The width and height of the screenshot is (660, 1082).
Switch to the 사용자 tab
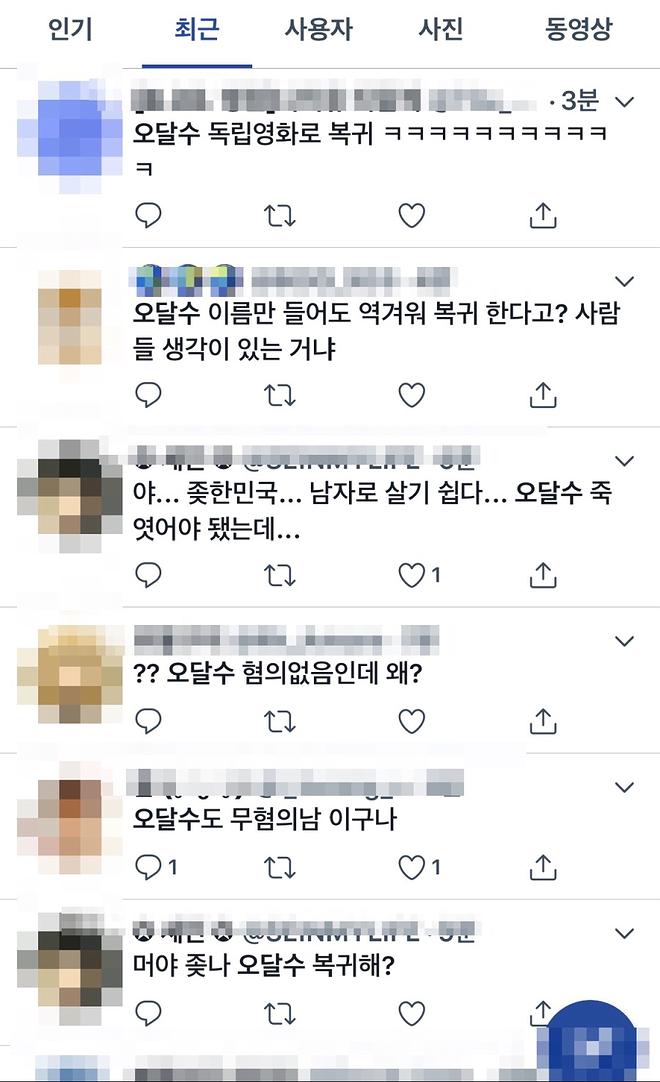(x=318, y=30)
